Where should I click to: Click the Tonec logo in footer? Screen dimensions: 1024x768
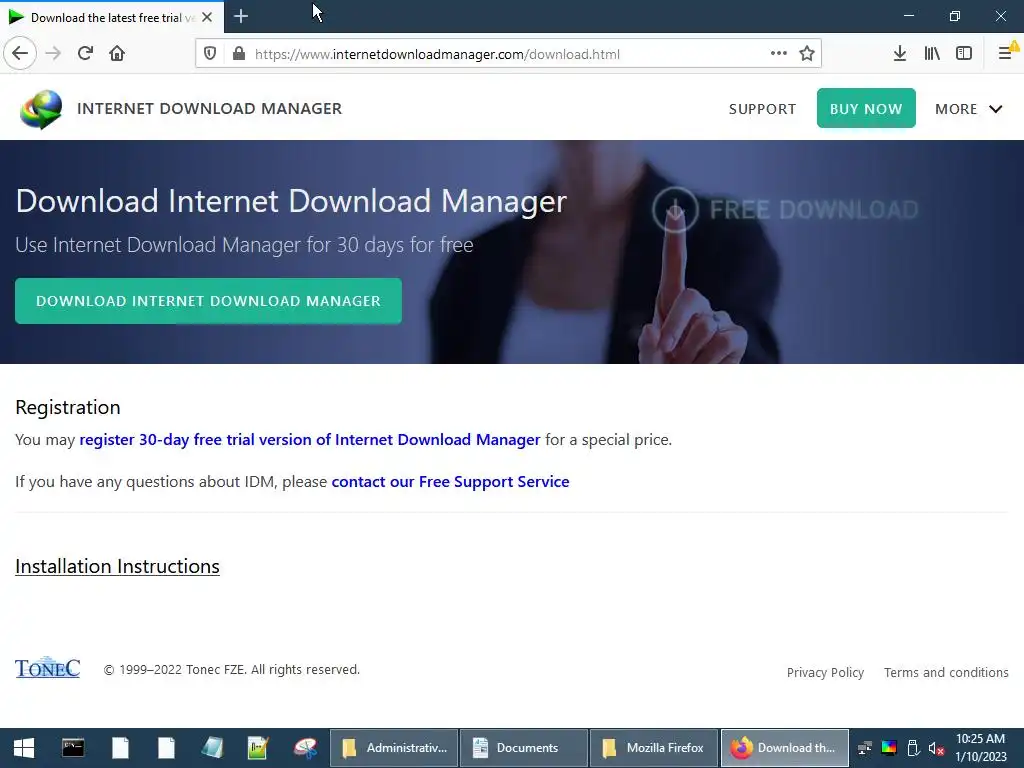pos(47,667)
